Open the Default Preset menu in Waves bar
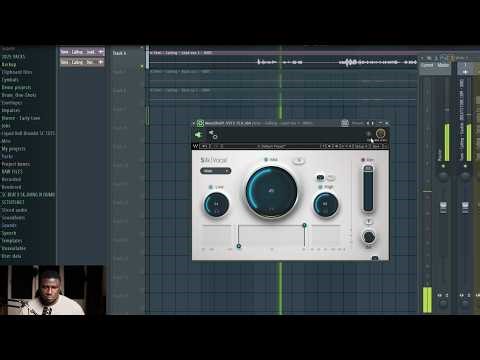Image resolution: width=480 pixels, height=360 pixels. coord(272,146)
